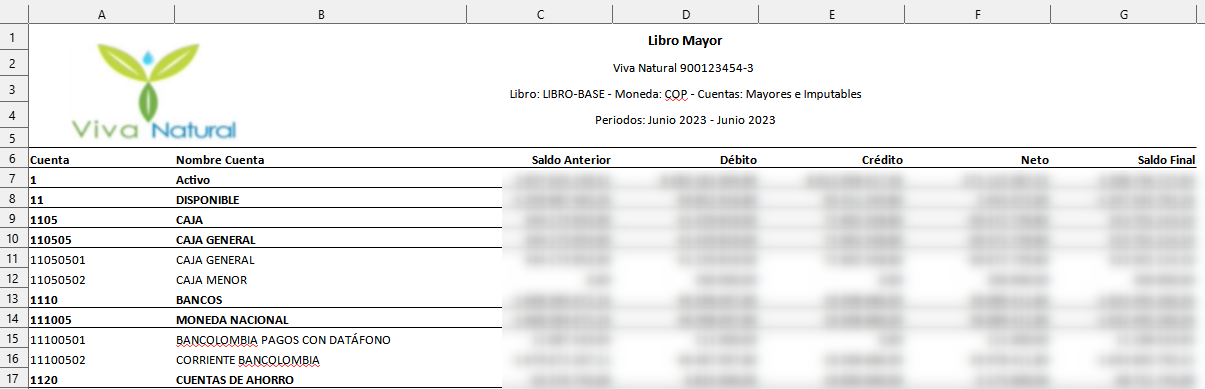Click the 'Saldo Final' heading cell
The image size is (1205, 389).
pyautogui.click(x=1125, y=159)
